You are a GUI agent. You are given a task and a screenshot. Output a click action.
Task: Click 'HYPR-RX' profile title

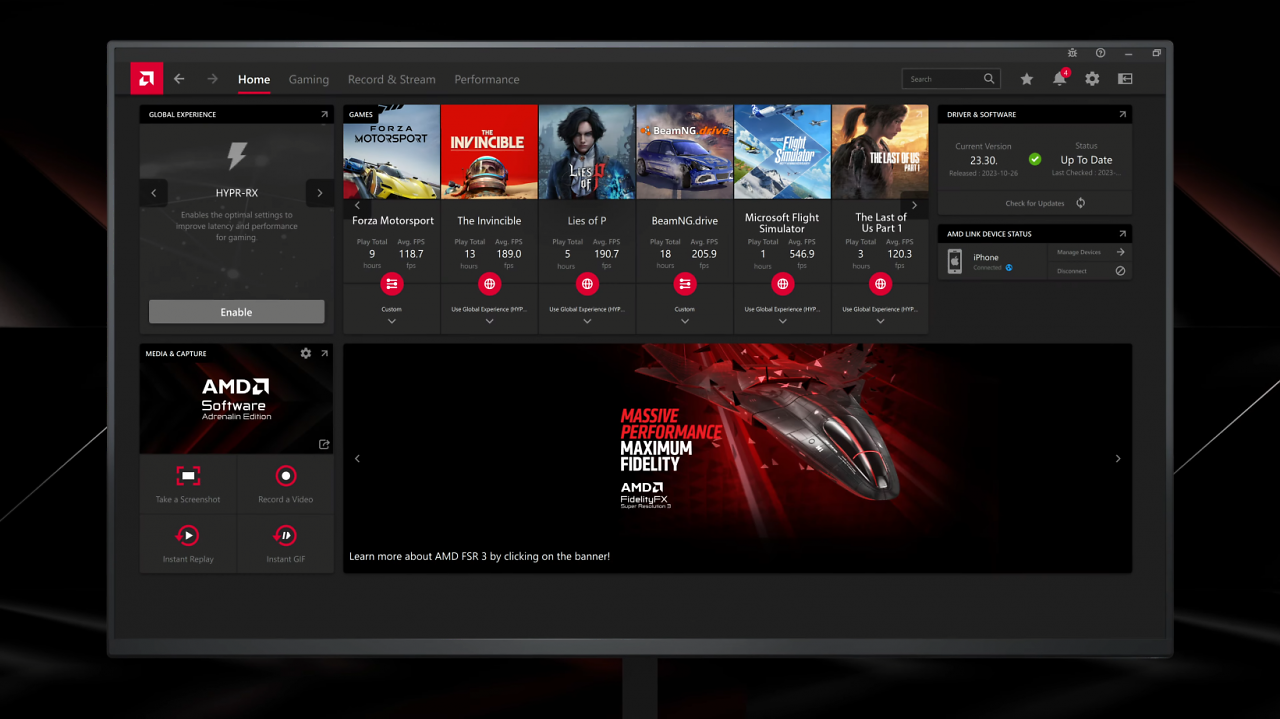(x=237, y=193)
